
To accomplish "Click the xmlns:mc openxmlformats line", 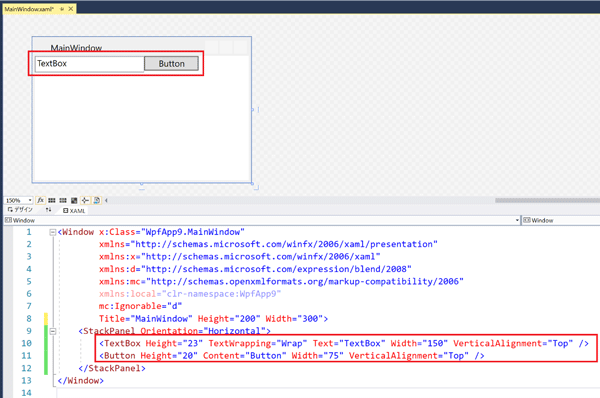I will point(281,281).
